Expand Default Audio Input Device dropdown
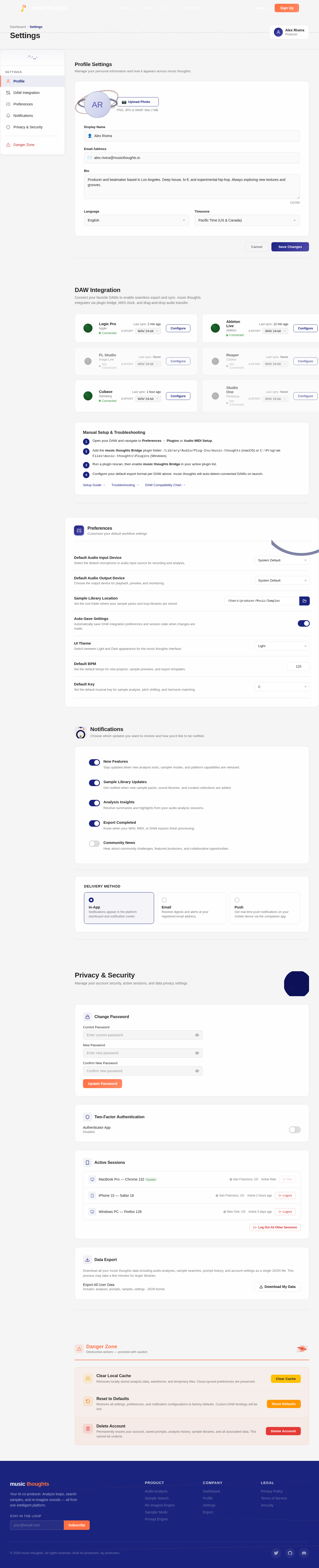Viewport: 319px width, 1568px height. (282, 560)
